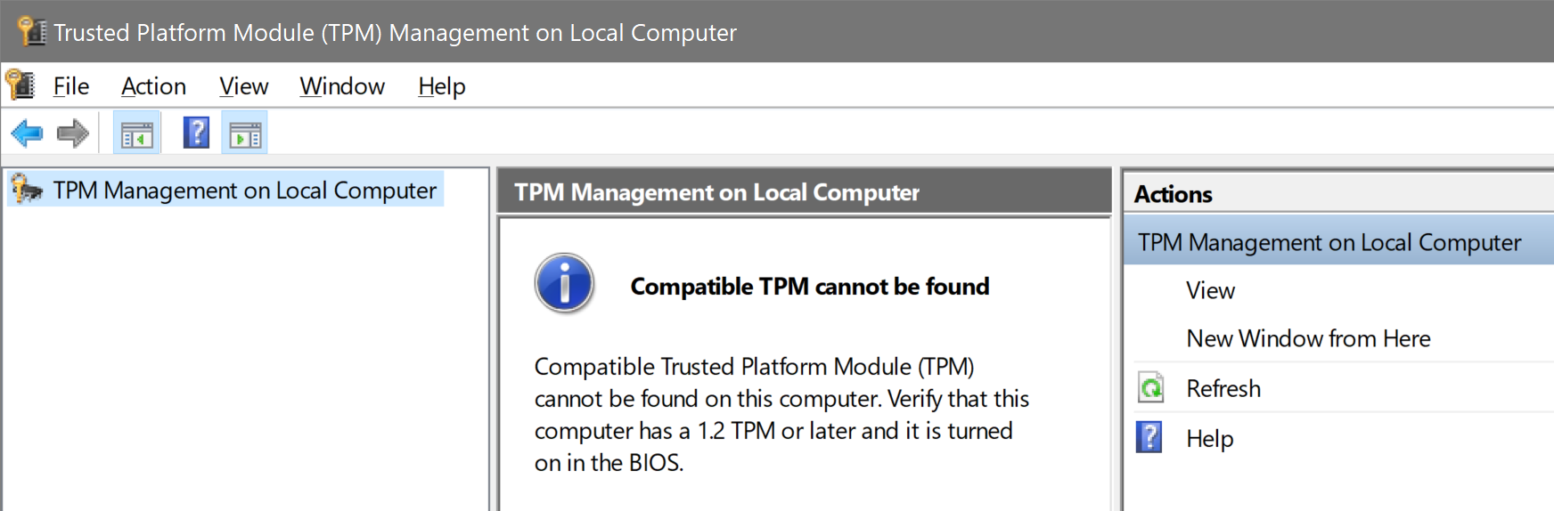Click the TPM key icon in the title bar

pos(31,32)
